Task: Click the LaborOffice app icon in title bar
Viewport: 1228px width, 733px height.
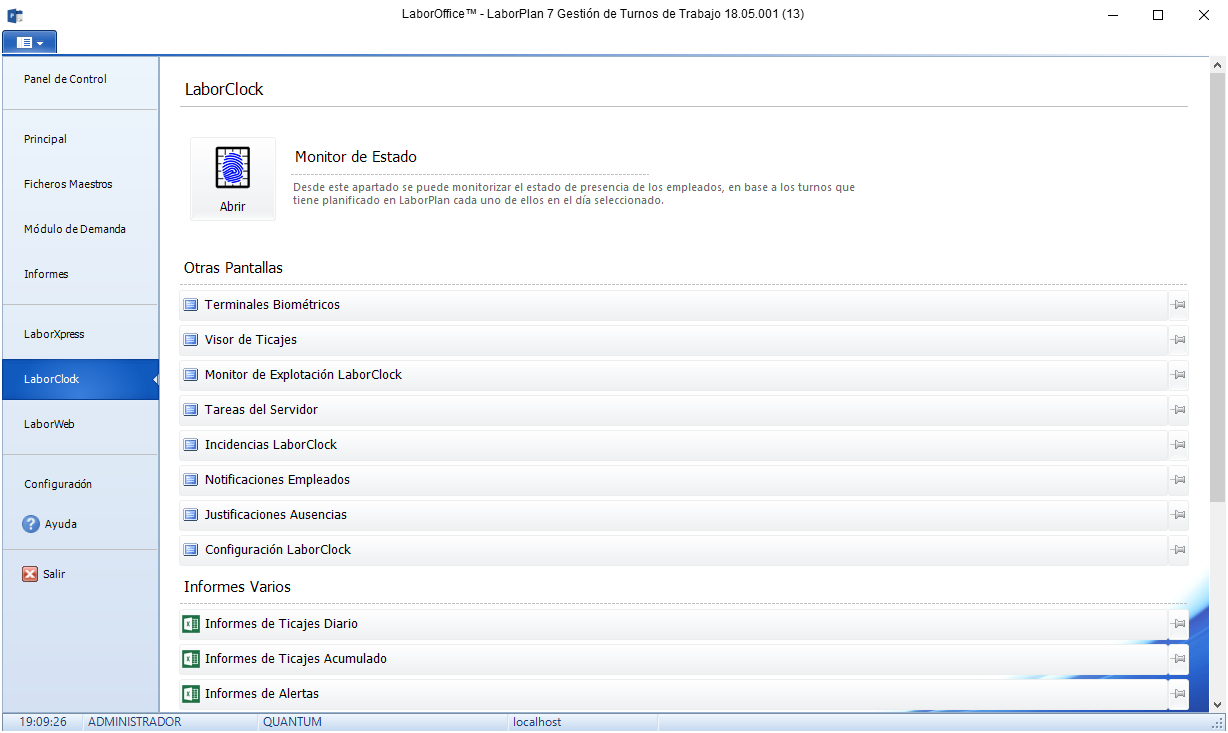Action: pyautogui.click(x=15, y=15)
